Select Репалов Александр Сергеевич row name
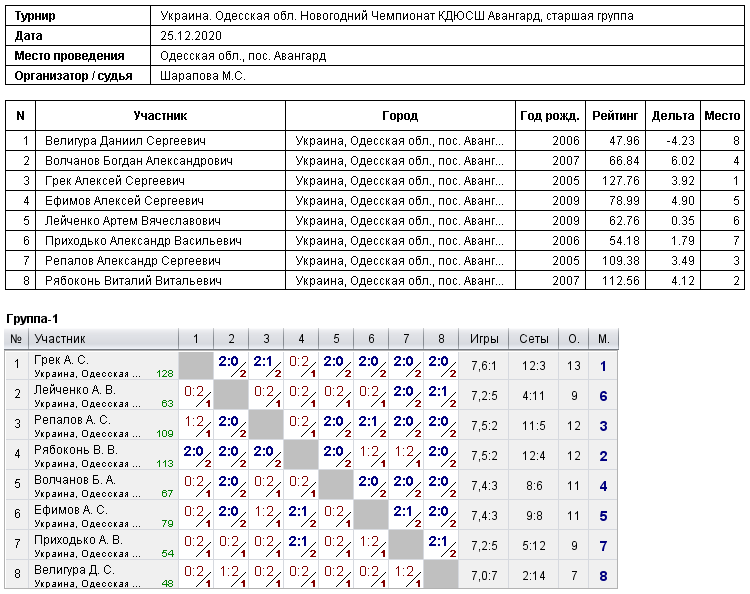This screenshot has height=594, width=750. coord(132,261)
